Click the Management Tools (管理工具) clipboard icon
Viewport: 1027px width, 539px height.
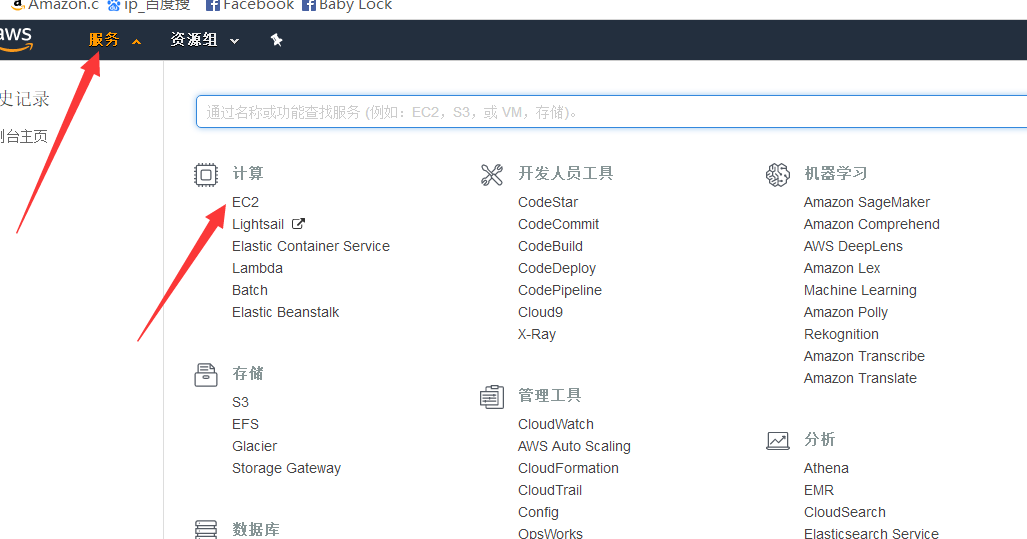[491, 397]
